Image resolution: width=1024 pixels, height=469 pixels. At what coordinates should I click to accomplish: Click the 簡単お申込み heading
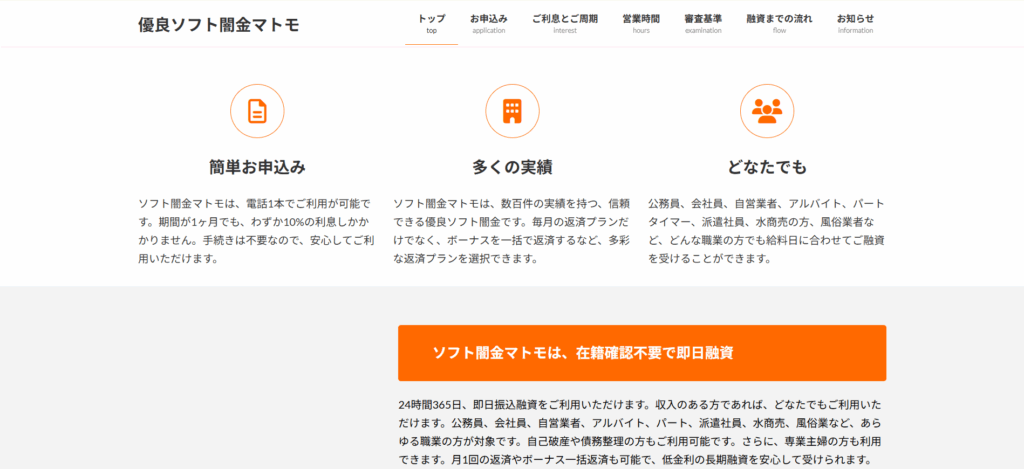click(x=257, y=168)
